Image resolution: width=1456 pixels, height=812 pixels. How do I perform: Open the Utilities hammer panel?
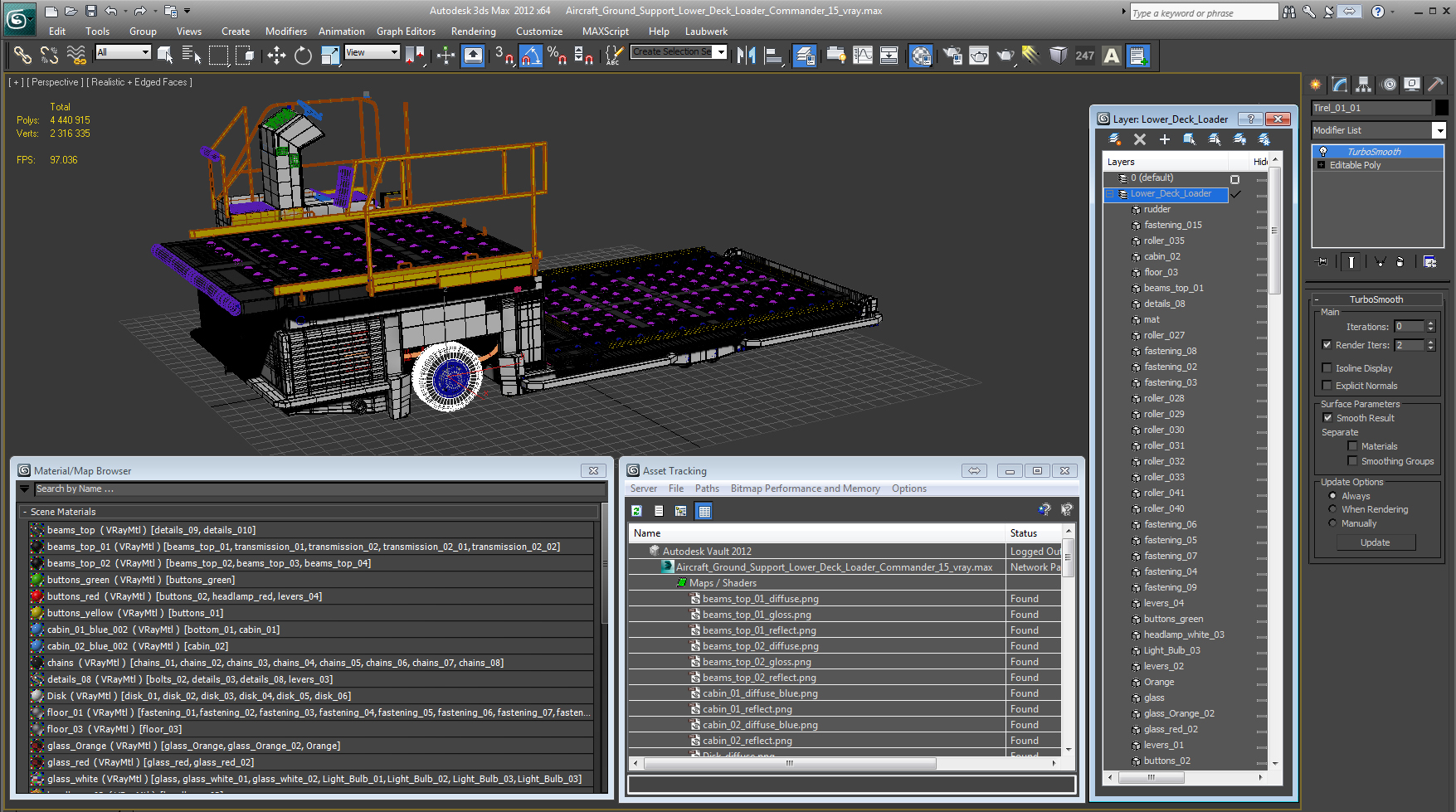(x=1436, y=85)
